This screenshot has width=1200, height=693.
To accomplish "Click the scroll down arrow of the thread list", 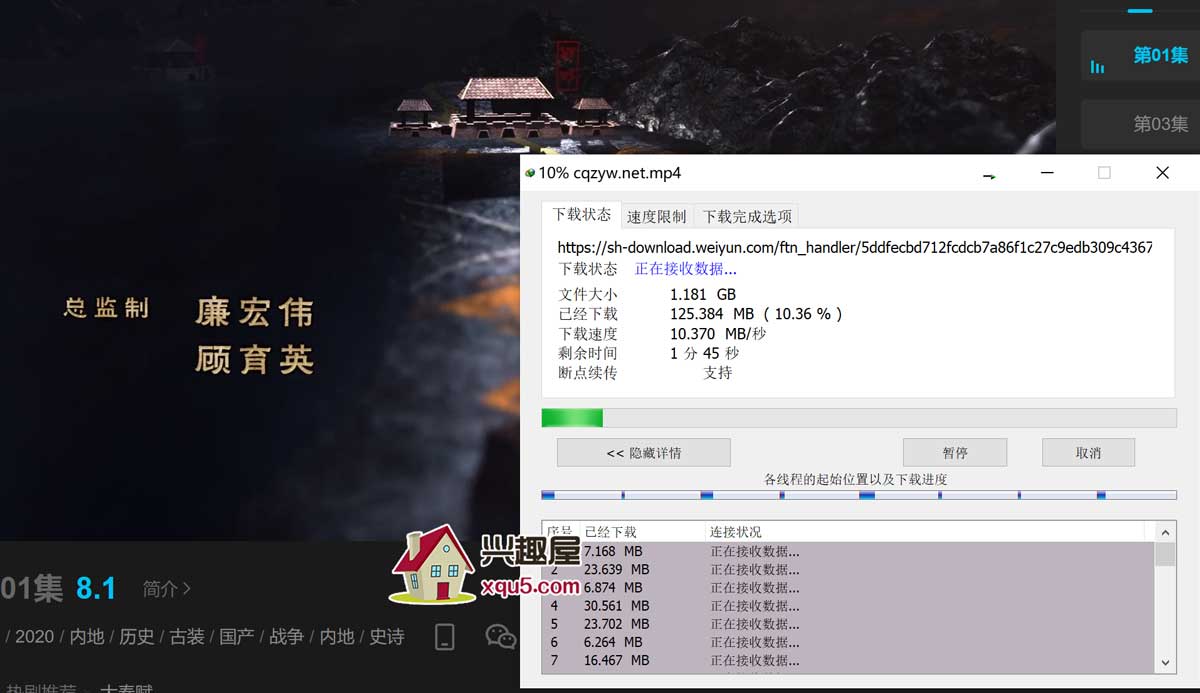I will [1165, 663].
